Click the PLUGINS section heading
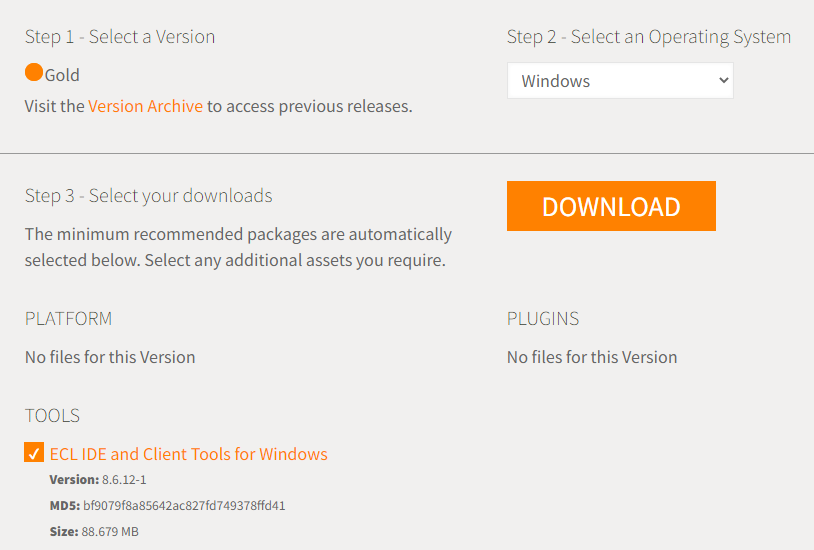814x550 pixels. [x=542, y=319]
